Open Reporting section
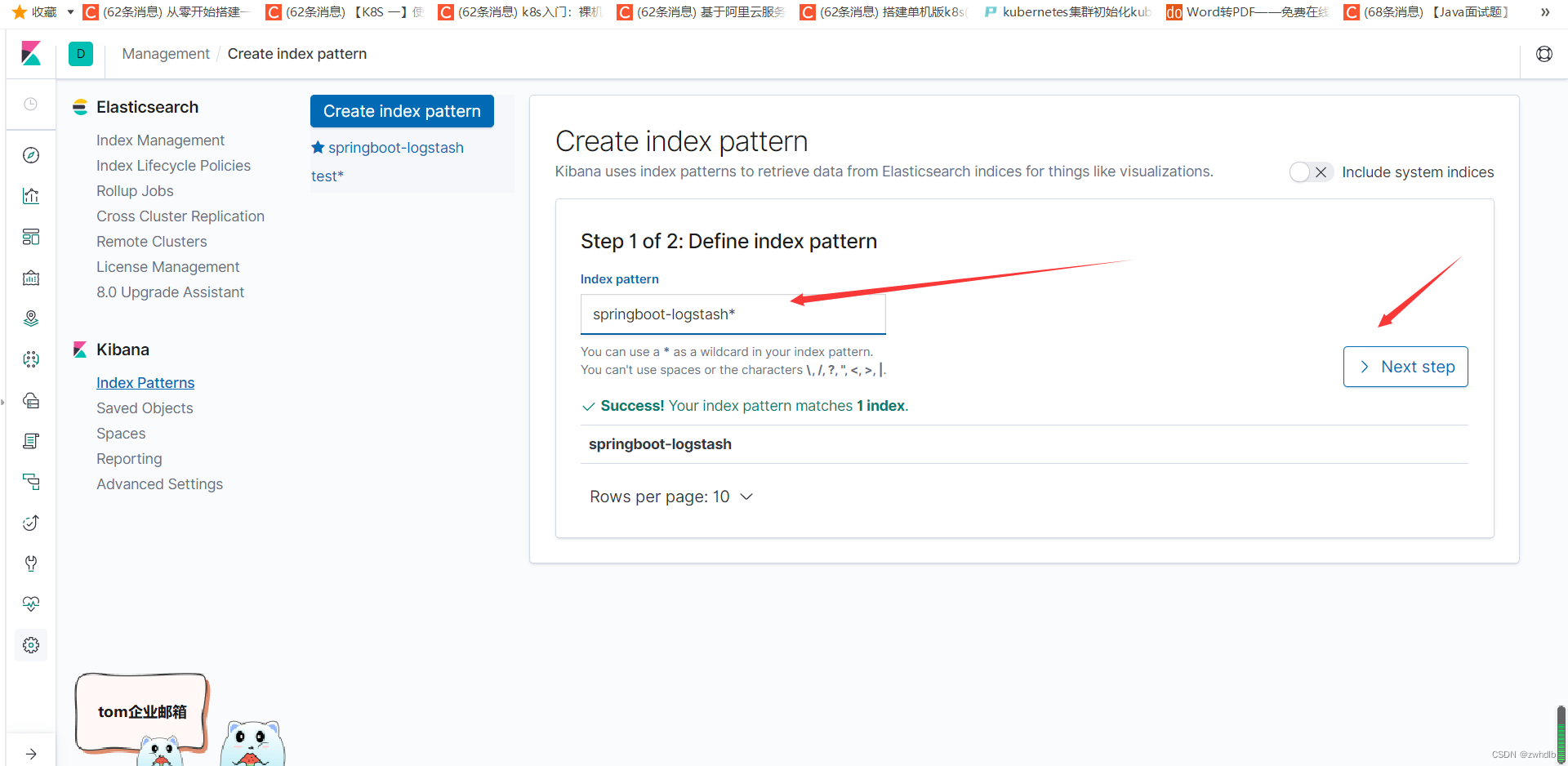Image resolution: width=1568 pixels, height=766 pixels. [129, 459]
